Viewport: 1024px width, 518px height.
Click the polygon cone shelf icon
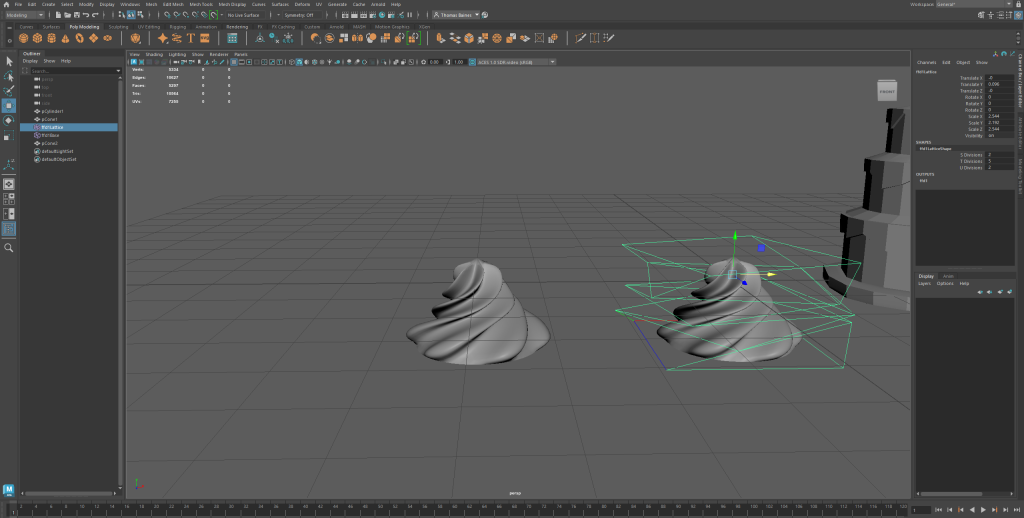point(66,38)
